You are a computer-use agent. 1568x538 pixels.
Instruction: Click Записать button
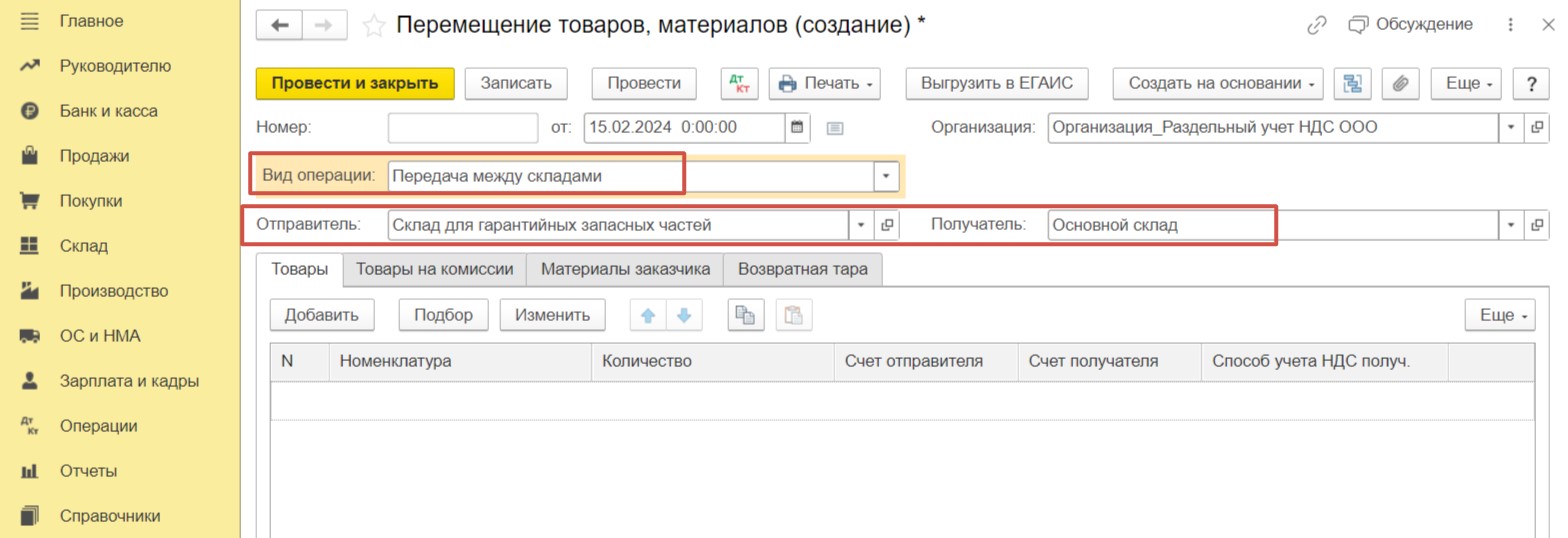516,84
